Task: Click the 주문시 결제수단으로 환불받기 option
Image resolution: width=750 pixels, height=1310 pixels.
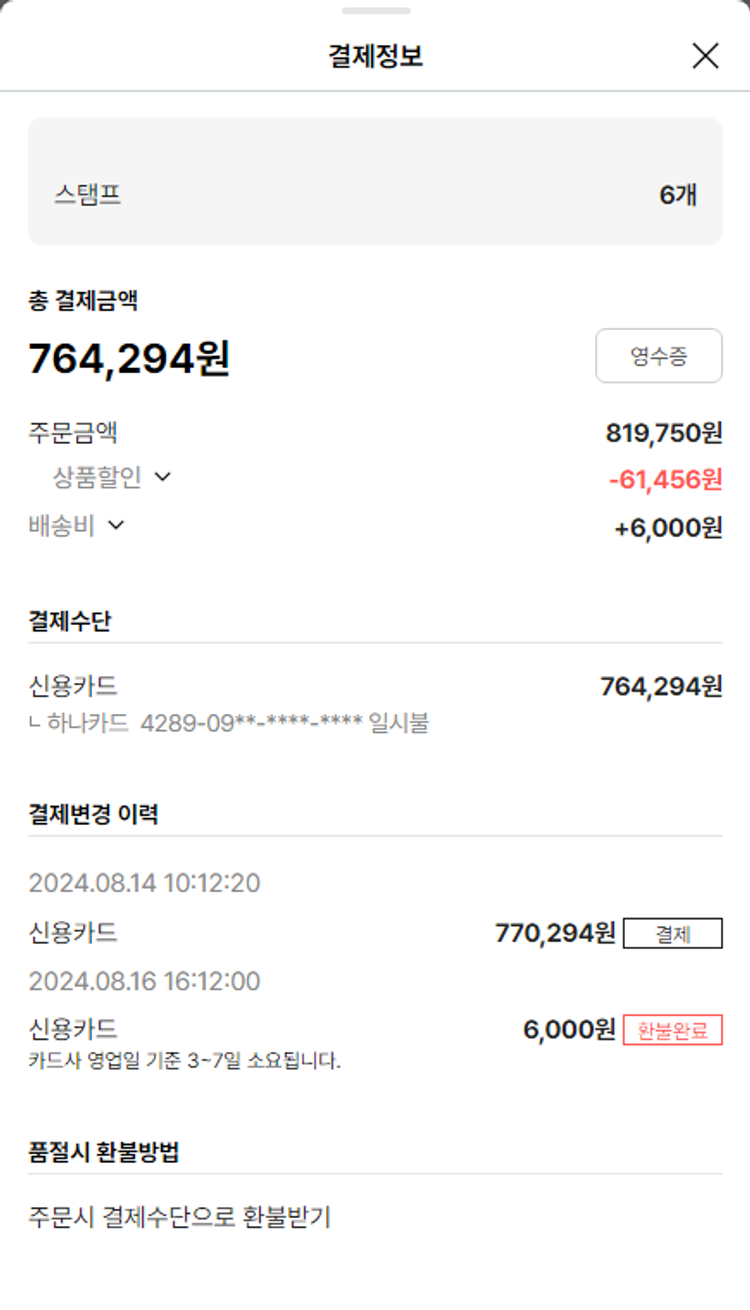Action: pos(180,1217)
